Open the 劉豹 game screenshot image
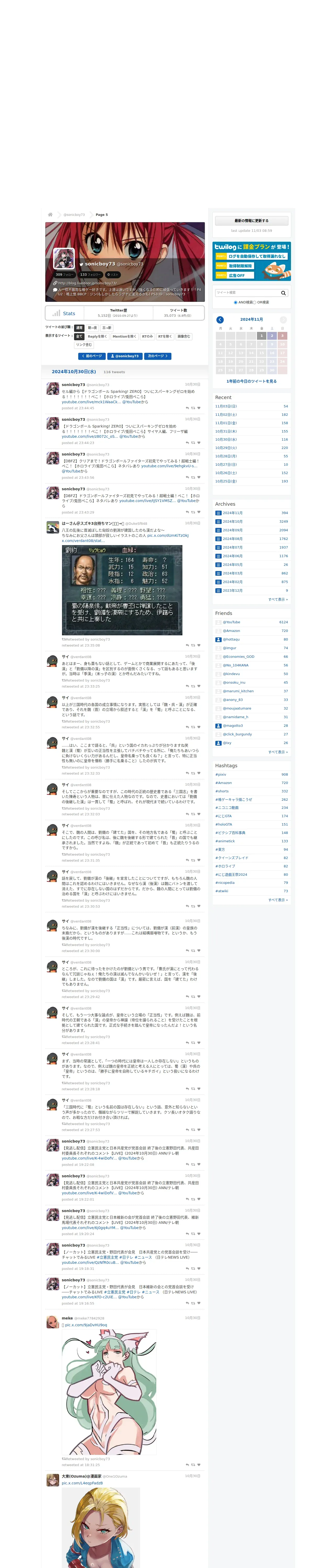This screenshot has width=336, height=1568. click(x=122, y=589)
